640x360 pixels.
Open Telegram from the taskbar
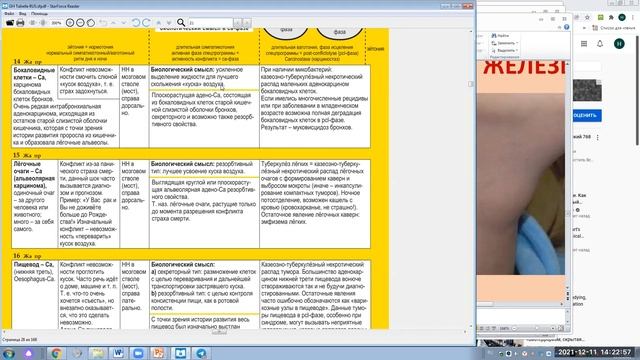coord(201,353)
